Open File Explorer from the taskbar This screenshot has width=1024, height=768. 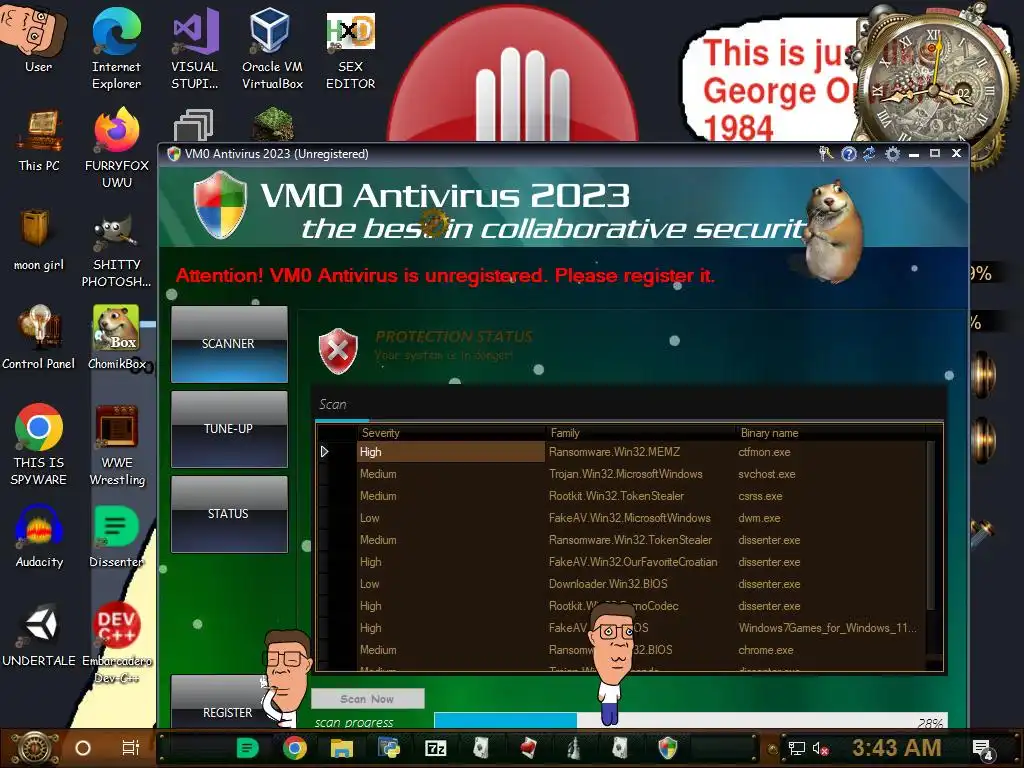tap(342, 748)
